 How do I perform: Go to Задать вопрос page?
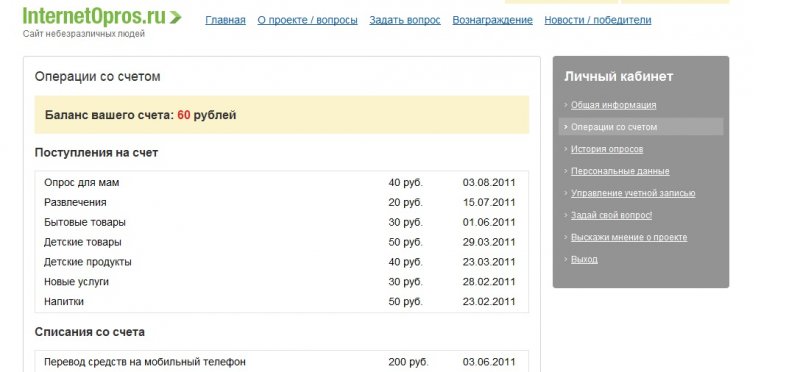coord(405,20)
